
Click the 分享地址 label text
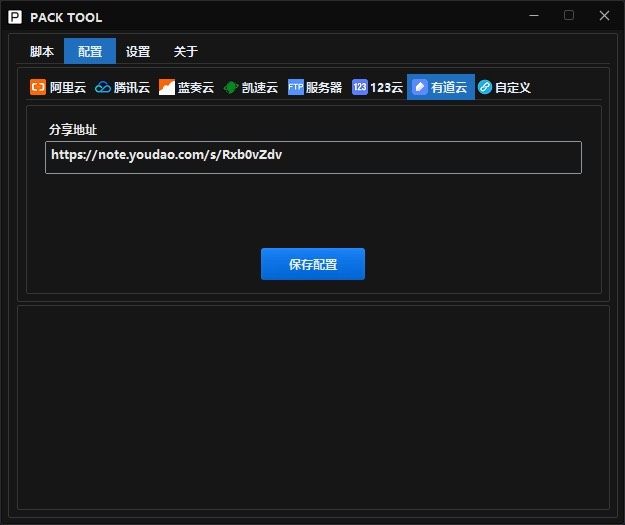(x=73, y=130)
